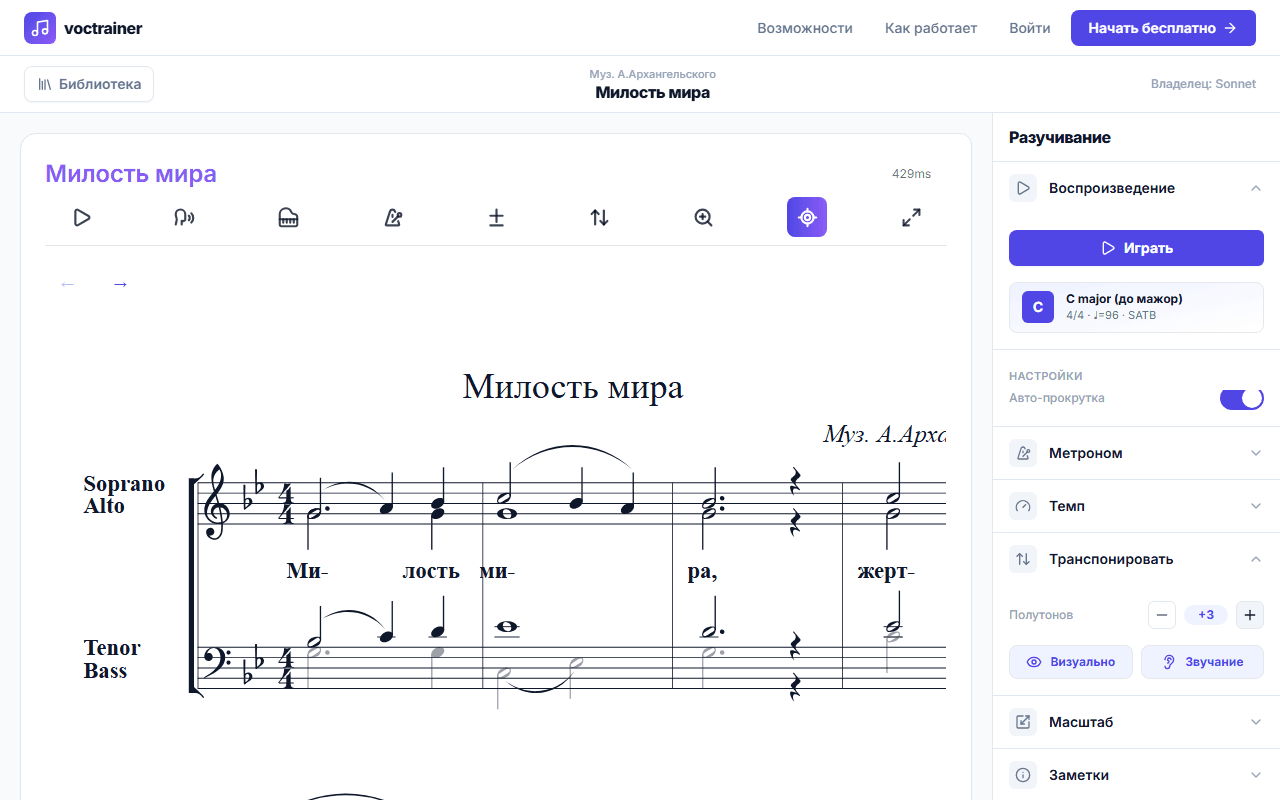Screen dimensions: 1280x800
Task: Go to next page with right arrow
Action: point(120,284)
